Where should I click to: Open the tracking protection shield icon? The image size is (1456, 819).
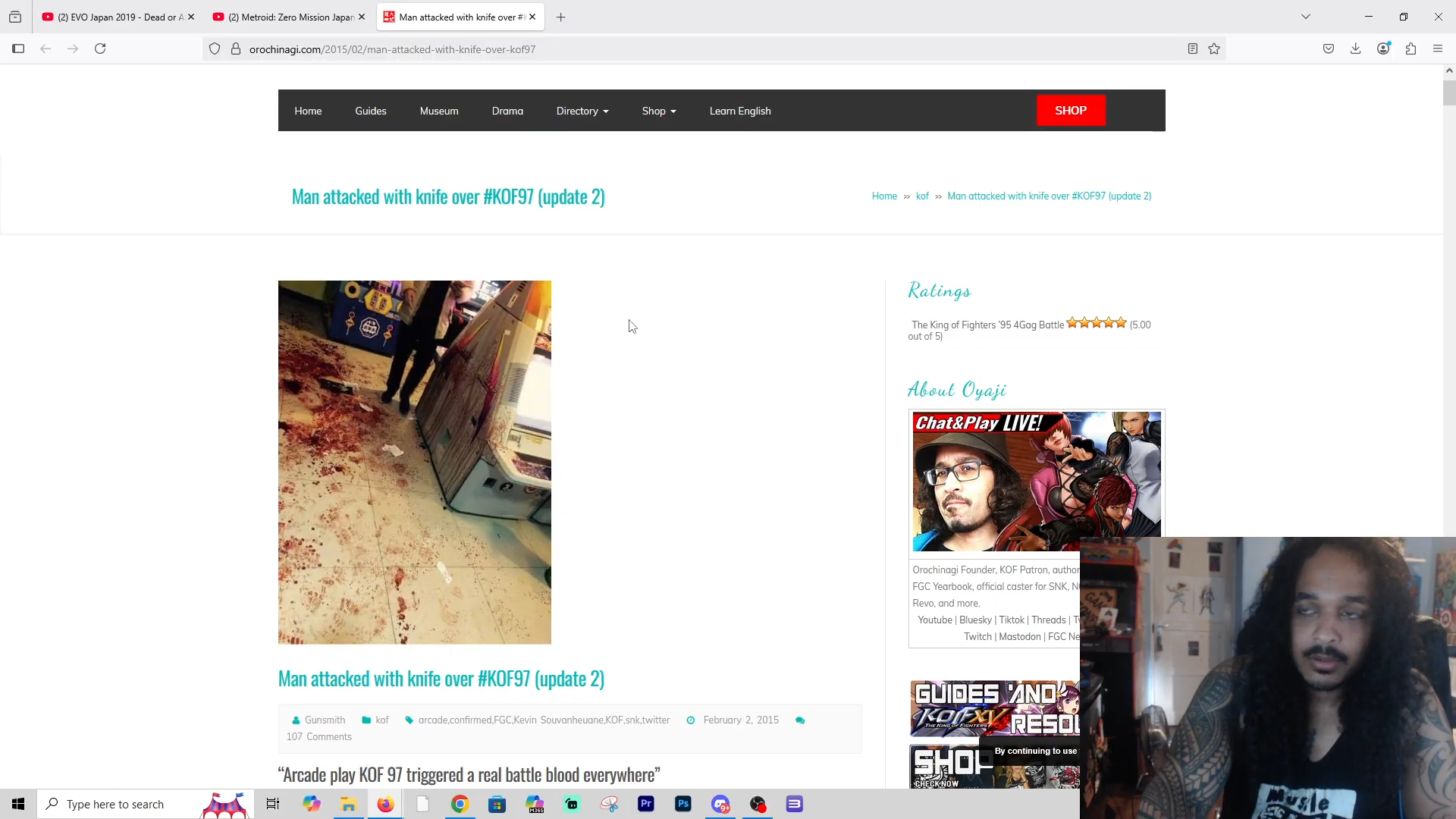coord(215,49)
